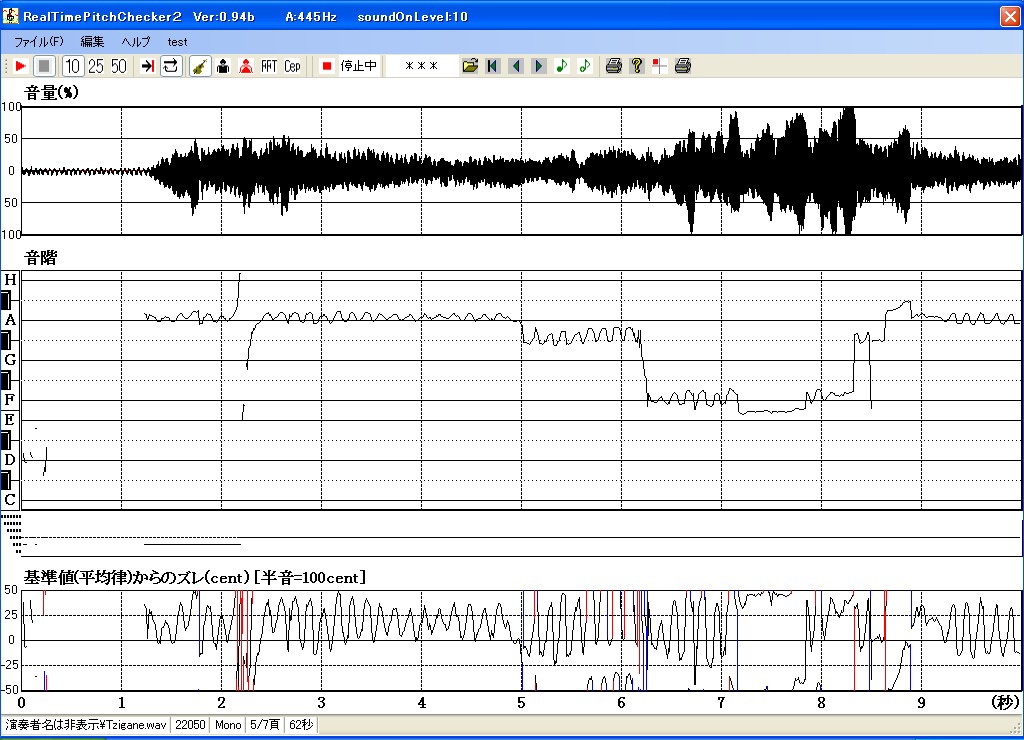This screenshot has width=1024, height=740.
Task: Click the C key on pitch keyboard
Action: click(x=10, y=500)
